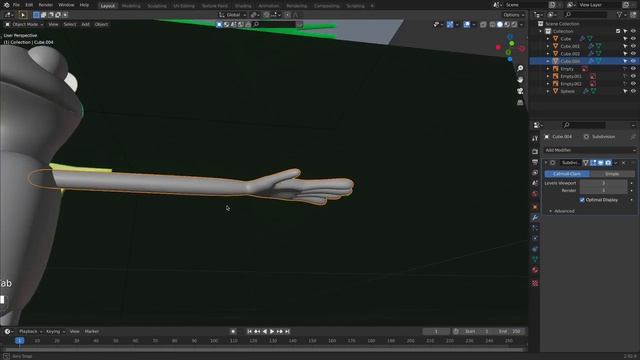Click the subdivision Render levels field
The height and width of the screenshot is (360, 640).
[x=604, y=190]
